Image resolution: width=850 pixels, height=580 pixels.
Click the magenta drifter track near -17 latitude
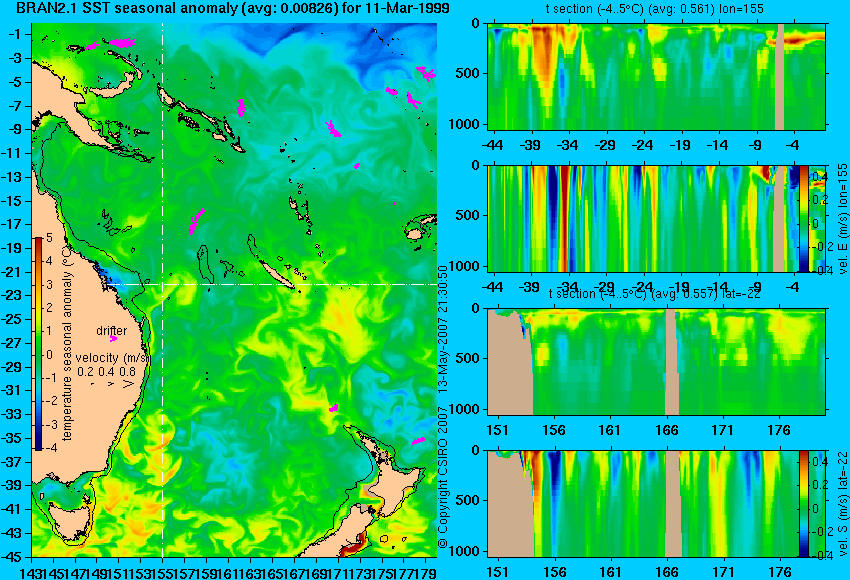(x=196, y=221)
